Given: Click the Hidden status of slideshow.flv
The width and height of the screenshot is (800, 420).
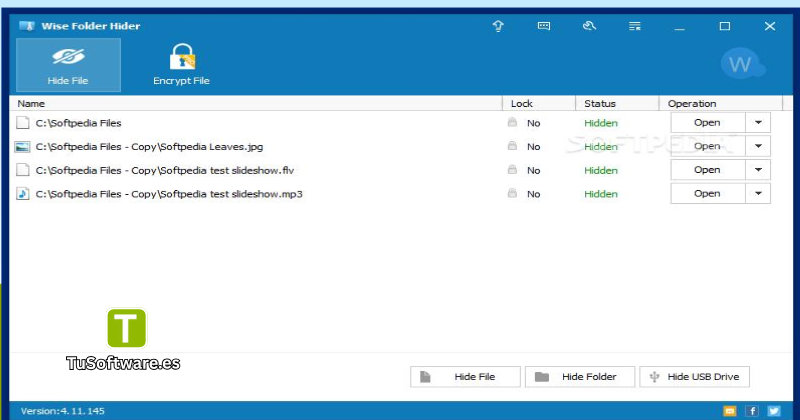Looking at the screenshot, I should 601,170.
